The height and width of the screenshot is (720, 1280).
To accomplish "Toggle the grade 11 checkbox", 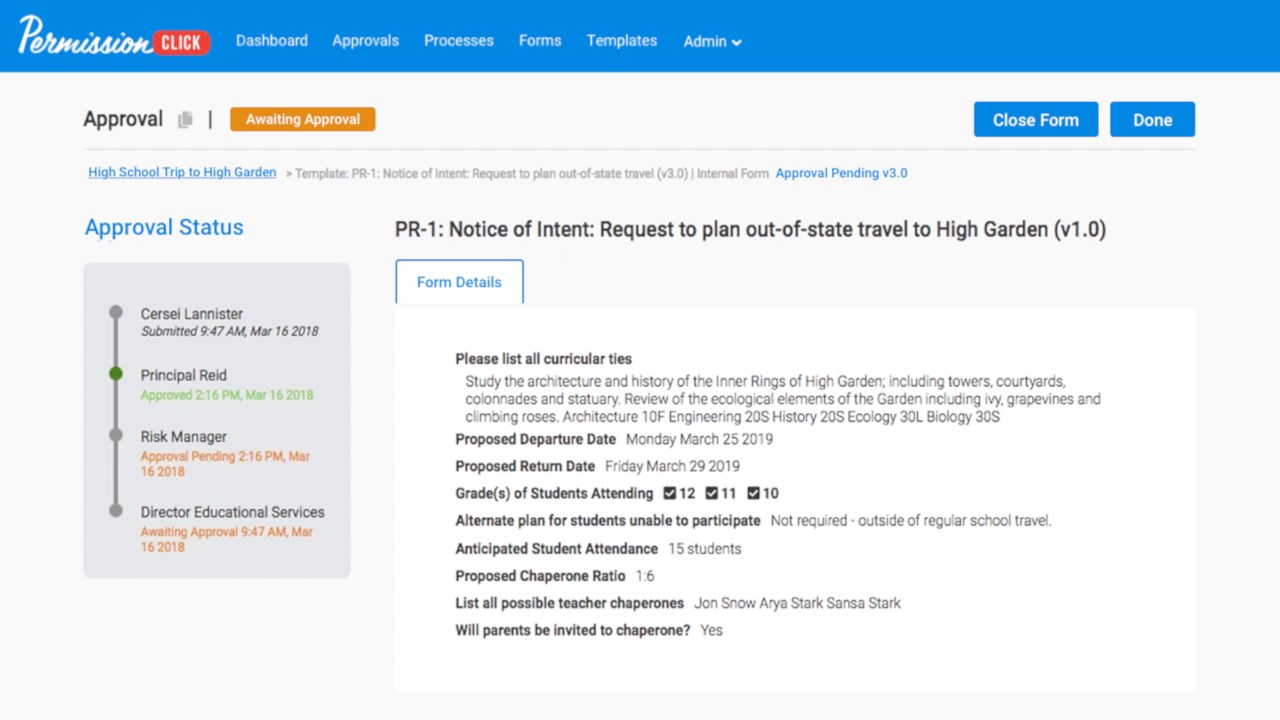I will click(713, 493).
